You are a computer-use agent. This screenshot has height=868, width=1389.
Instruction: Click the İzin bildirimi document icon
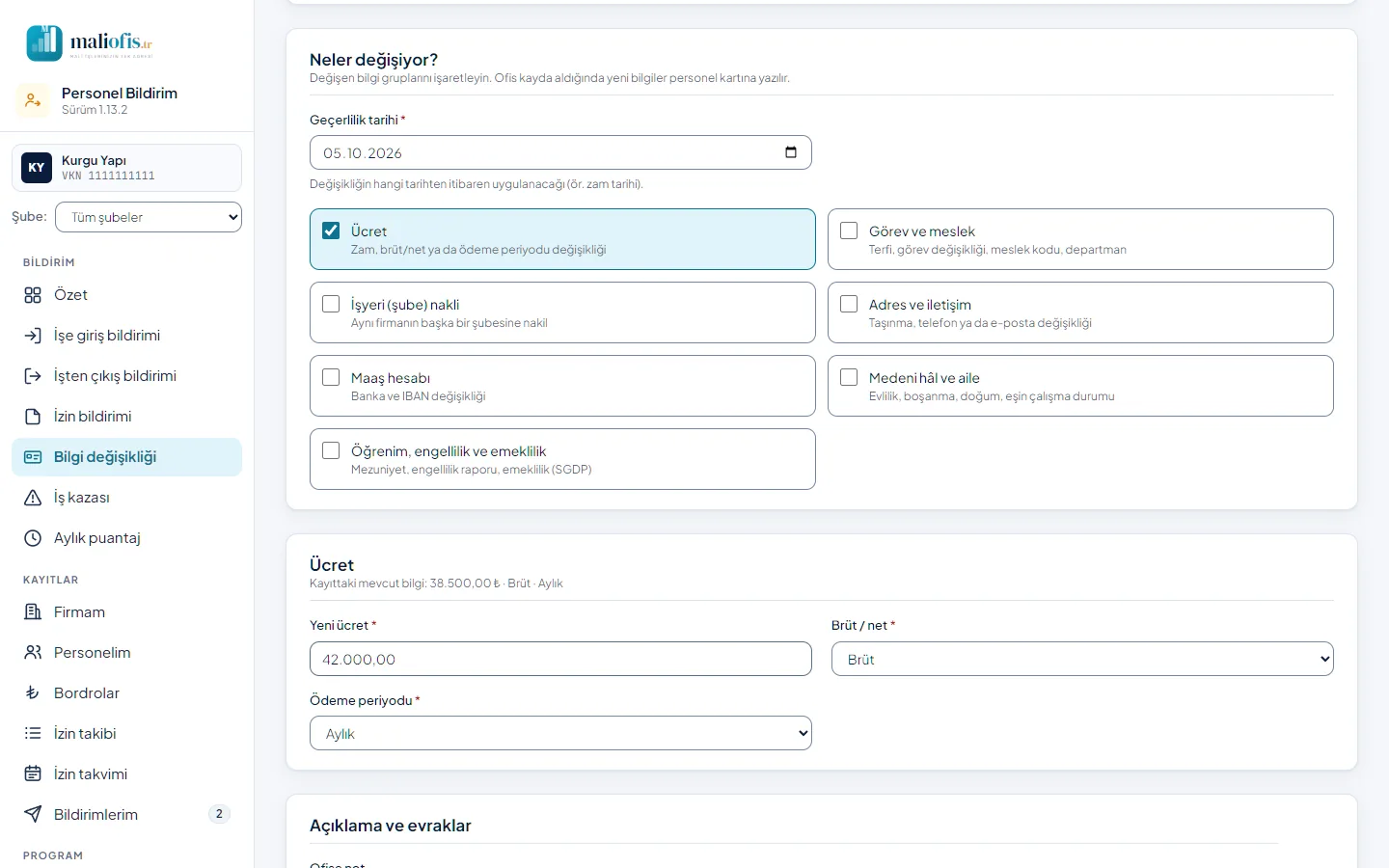[x=33, y=417]
